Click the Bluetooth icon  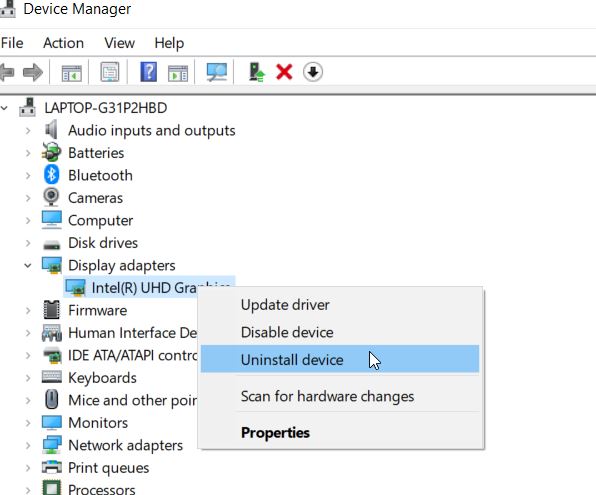click(52, 175)
